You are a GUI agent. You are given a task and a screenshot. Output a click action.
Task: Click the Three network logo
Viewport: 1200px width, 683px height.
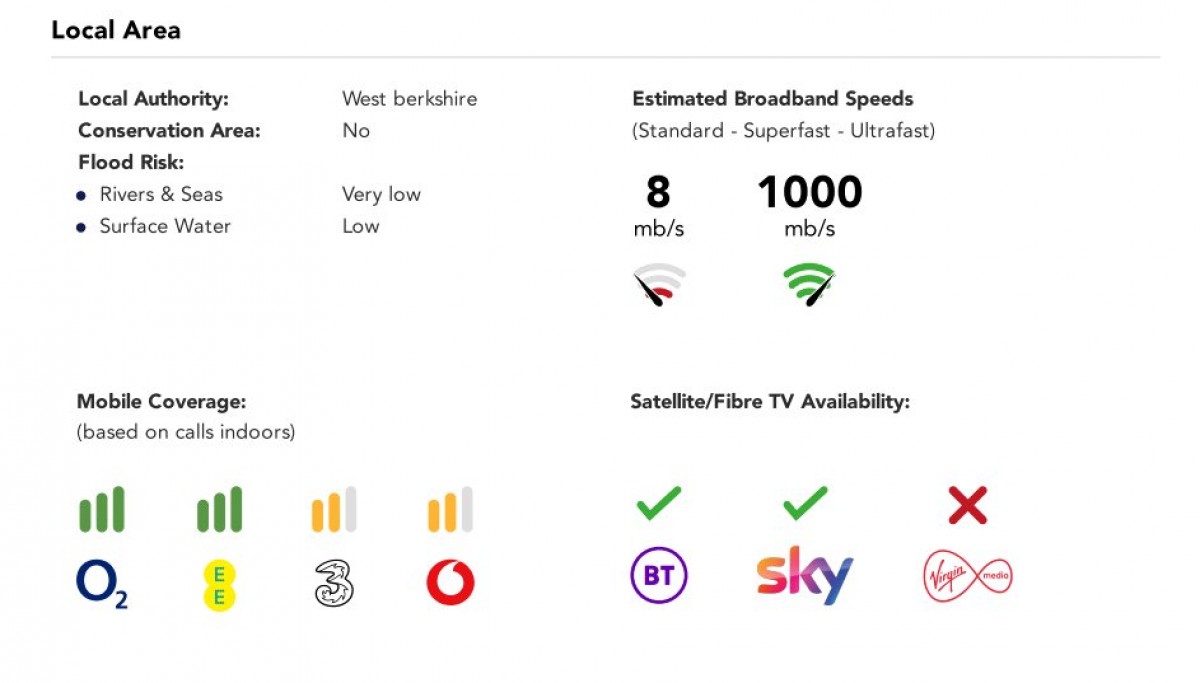coord(334,584)
